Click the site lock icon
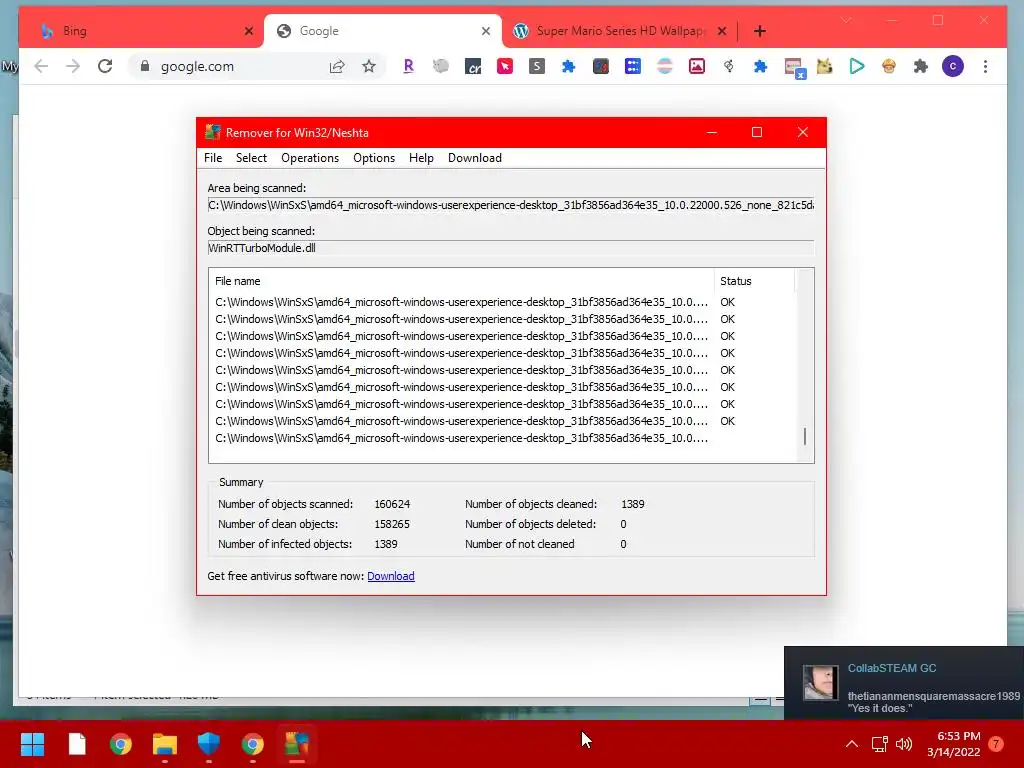The width and height of the screenshot is (1024, 768). coord(145,66)
